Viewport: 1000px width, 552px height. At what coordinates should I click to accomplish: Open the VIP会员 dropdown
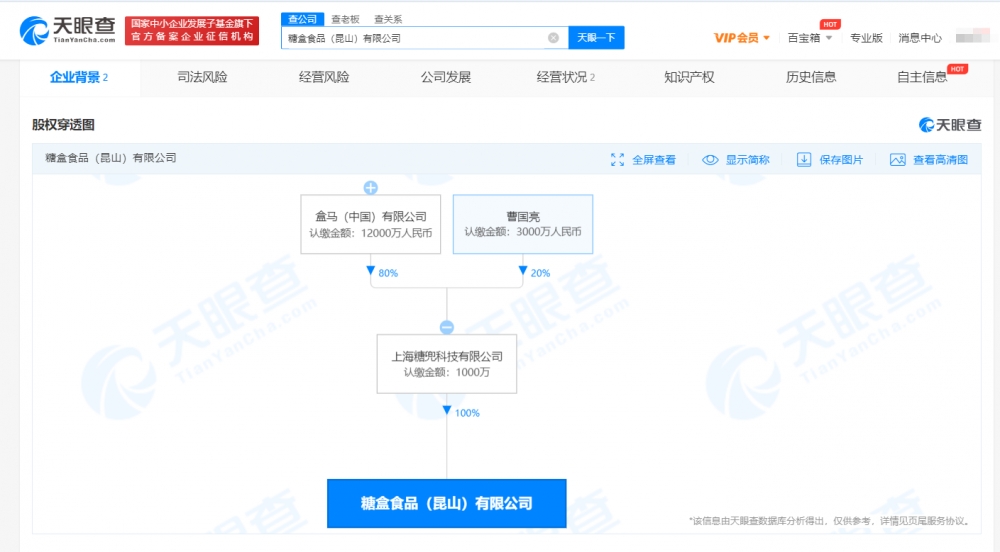tap(742, 38)
